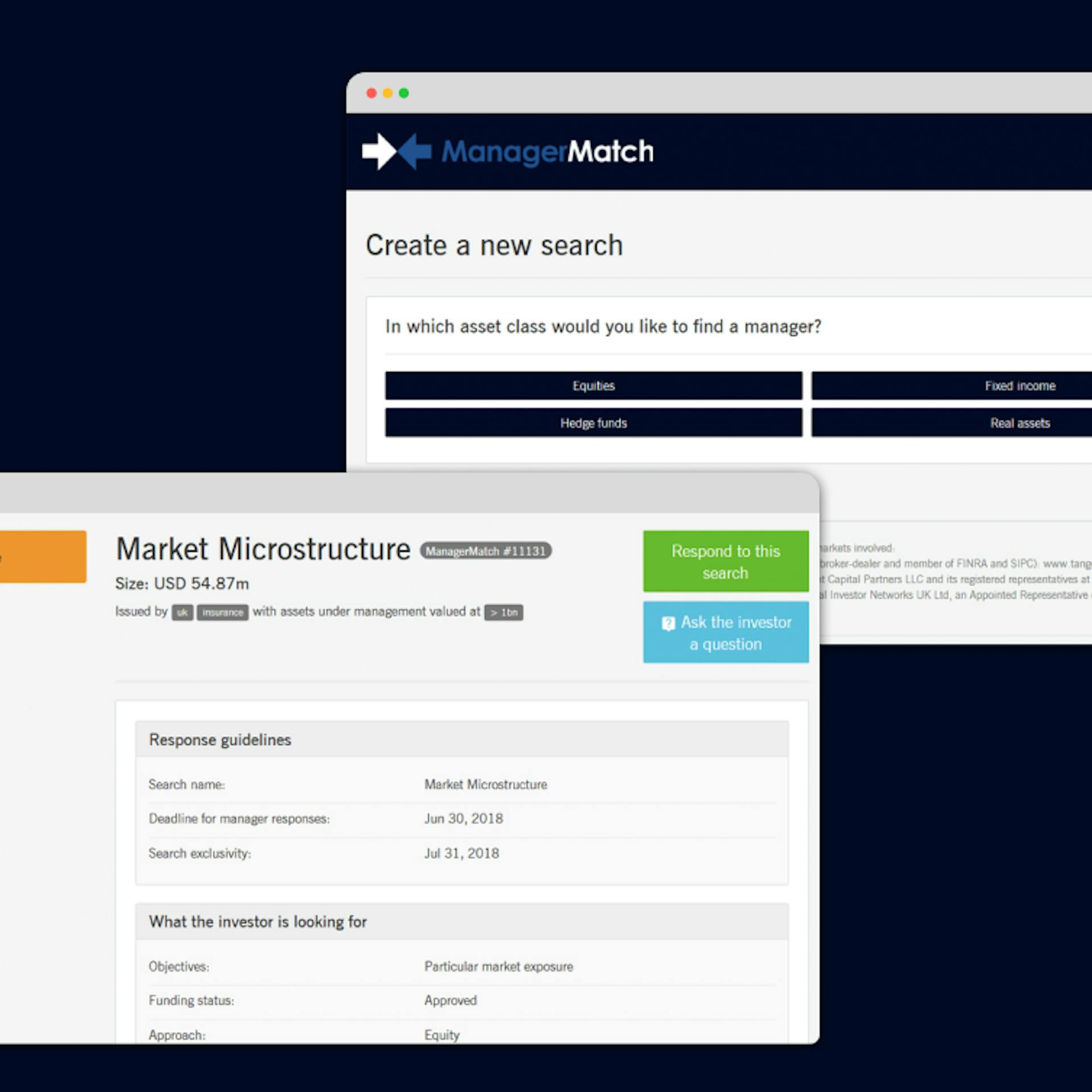The image size is (1092, 1092).
Task: Choose the Real assets asset class
Action: 952,423
